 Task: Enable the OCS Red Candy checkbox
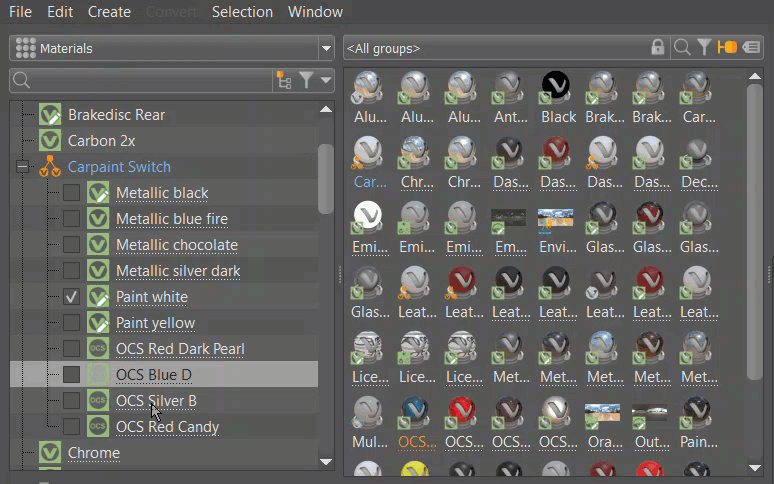click(71, 426)
